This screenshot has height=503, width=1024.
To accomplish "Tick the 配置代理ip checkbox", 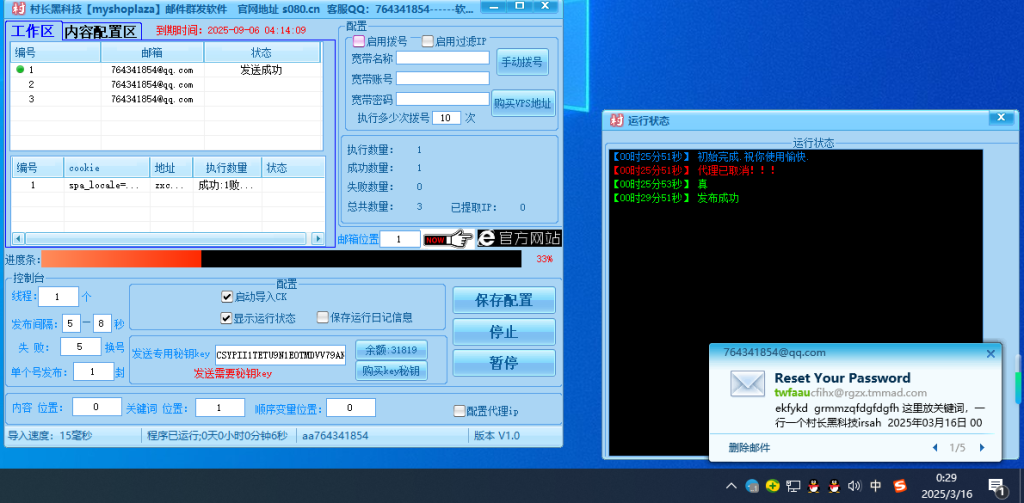I will click(x=459, y=410).
